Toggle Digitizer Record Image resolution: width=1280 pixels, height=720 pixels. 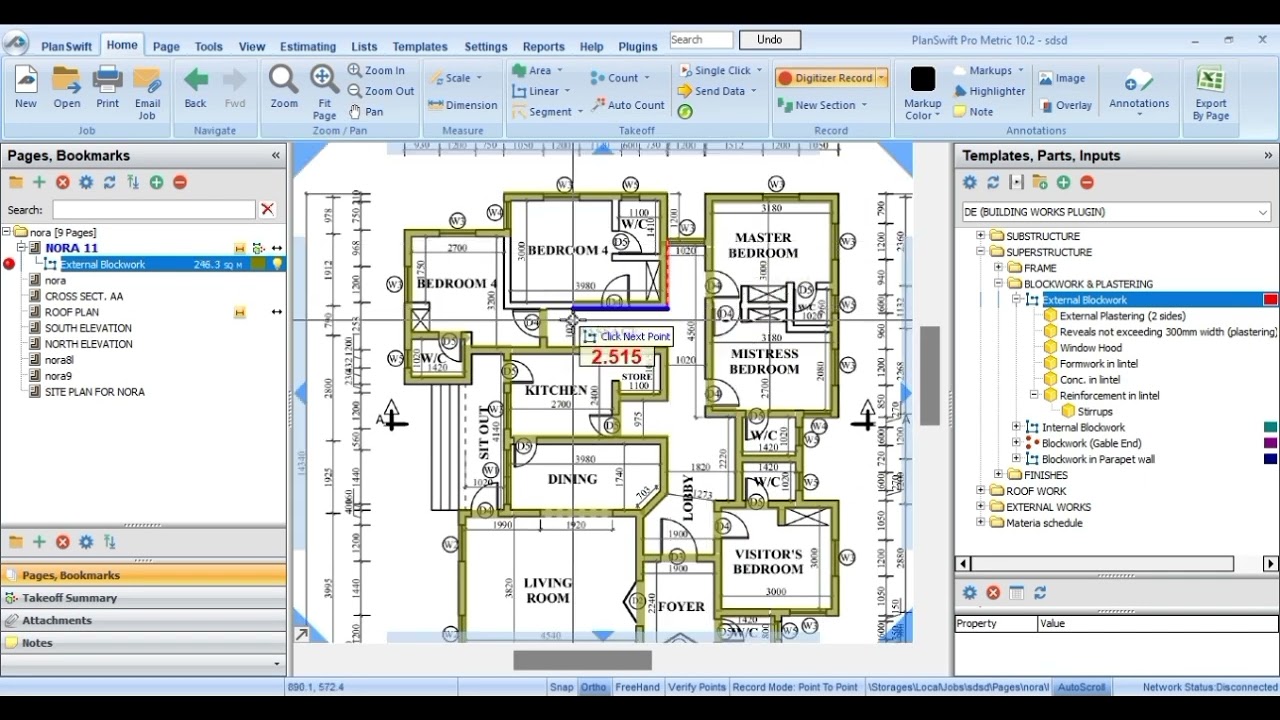[x=826, y=78]
